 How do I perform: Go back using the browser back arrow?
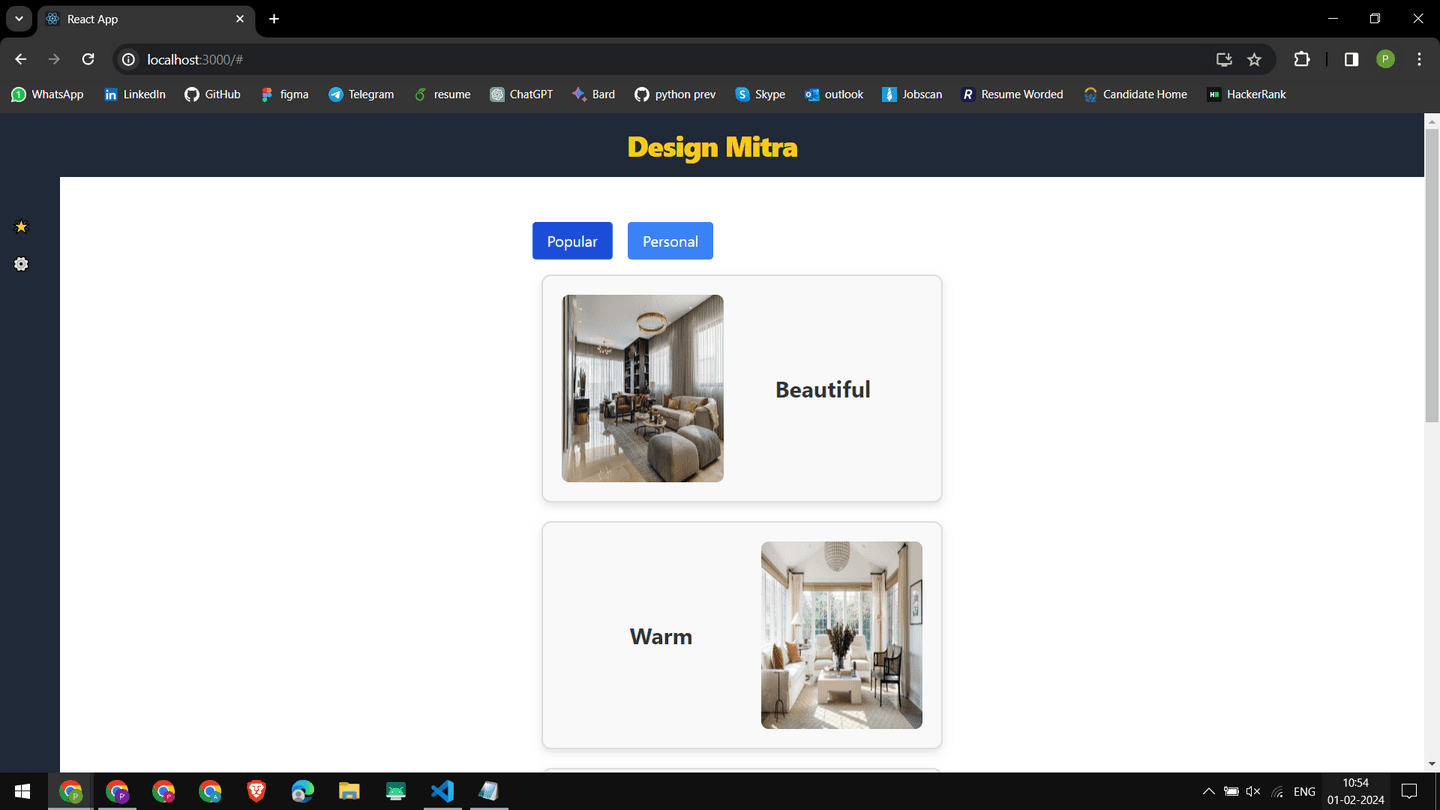coord(21,59)
